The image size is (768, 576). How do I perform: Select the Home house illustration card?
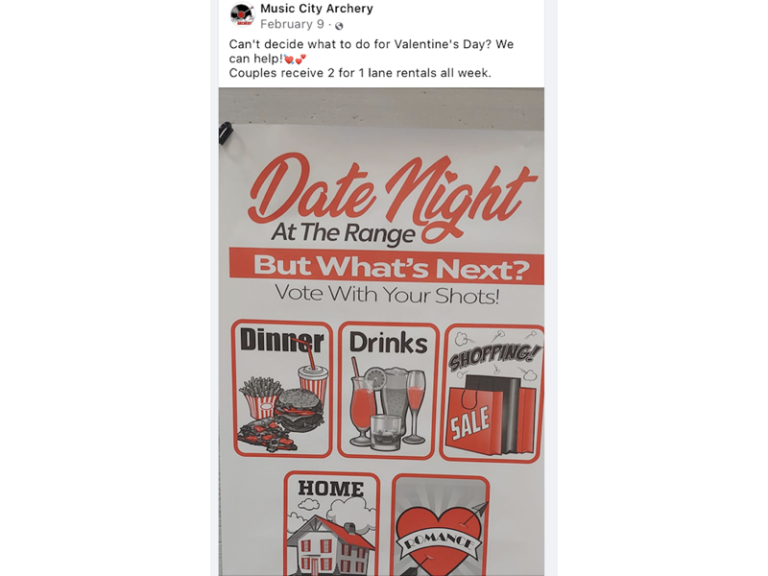click(x=332, y=524)
